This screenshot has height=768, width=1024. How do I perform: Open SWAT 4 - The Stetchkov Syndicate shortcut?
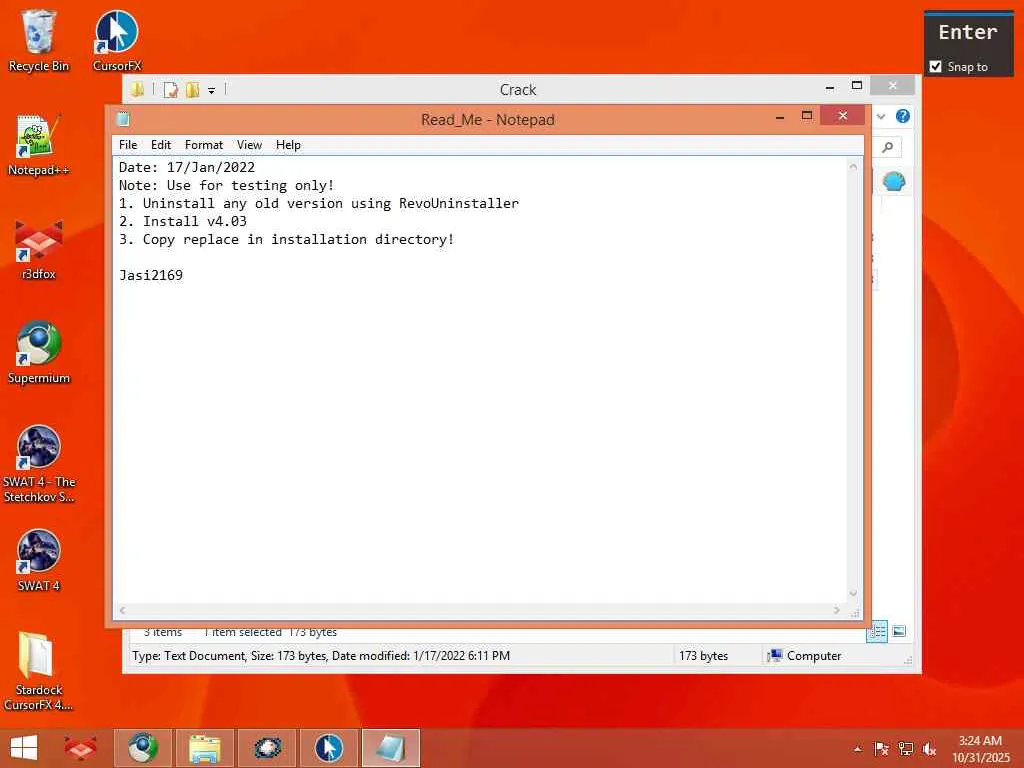(38, 464)
